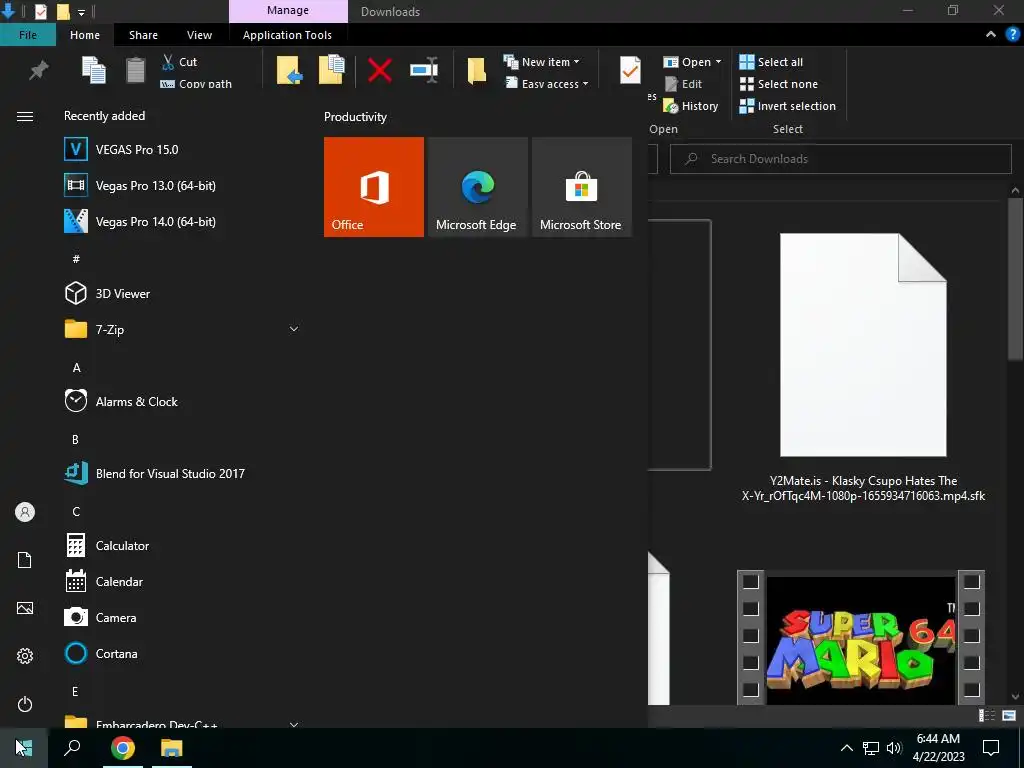1024x768 pixels.
Task: Click the Power icon in Start
Action: tap(25, 704)
